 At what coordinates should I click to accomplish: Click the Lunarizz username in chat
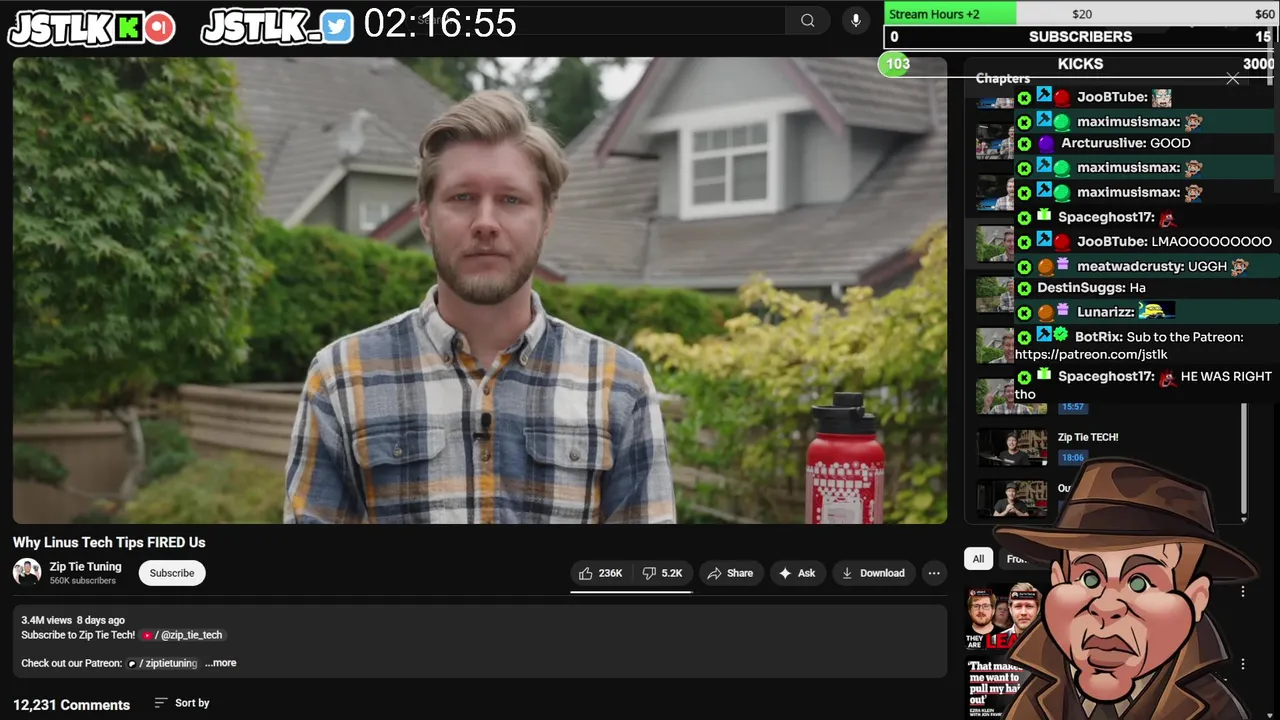1106,312
